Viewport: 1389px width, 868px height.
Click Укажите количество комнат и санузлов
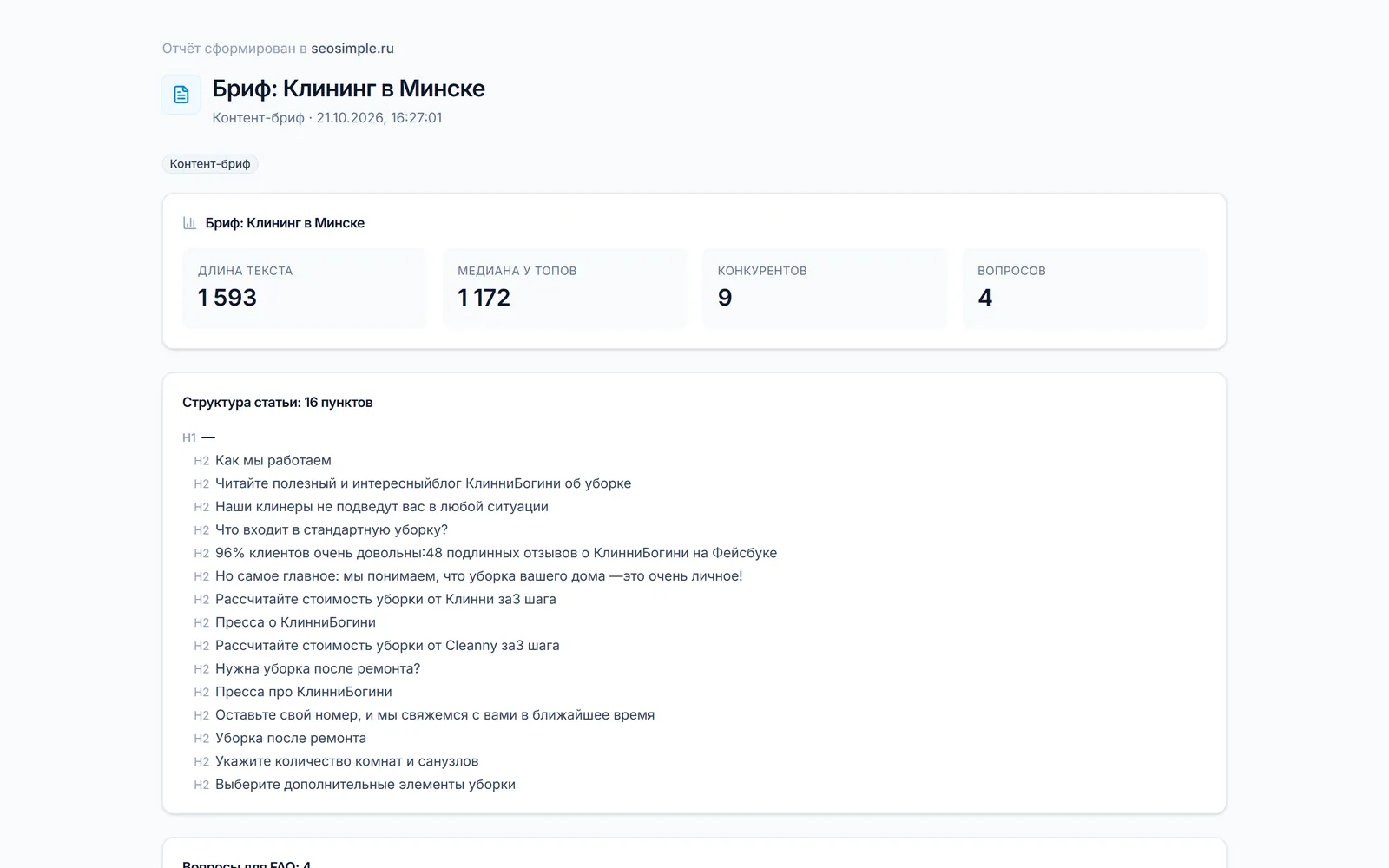click(336, 761)
